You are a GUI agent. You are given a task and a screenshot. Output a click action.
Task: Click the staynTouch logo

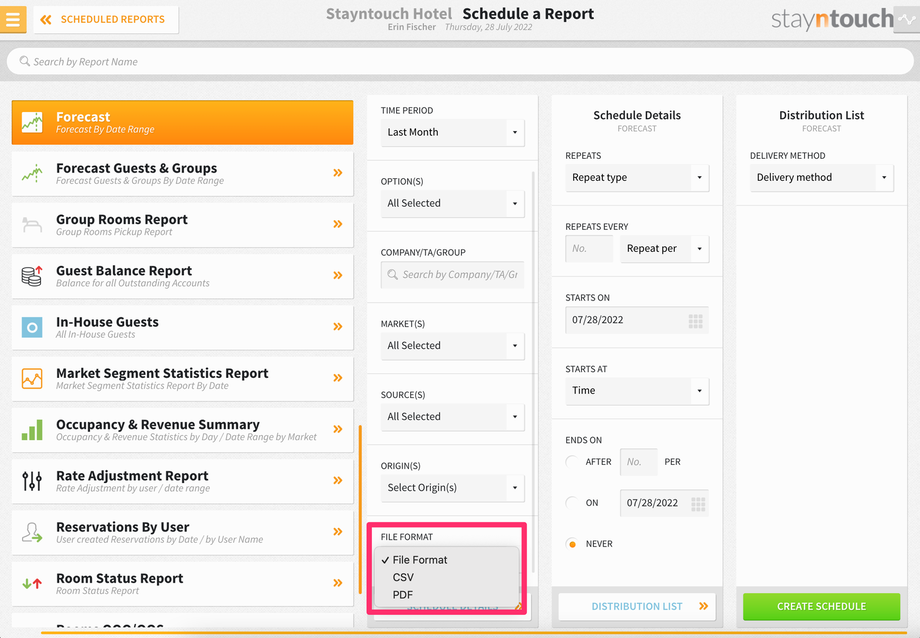(x=832, y=19)
